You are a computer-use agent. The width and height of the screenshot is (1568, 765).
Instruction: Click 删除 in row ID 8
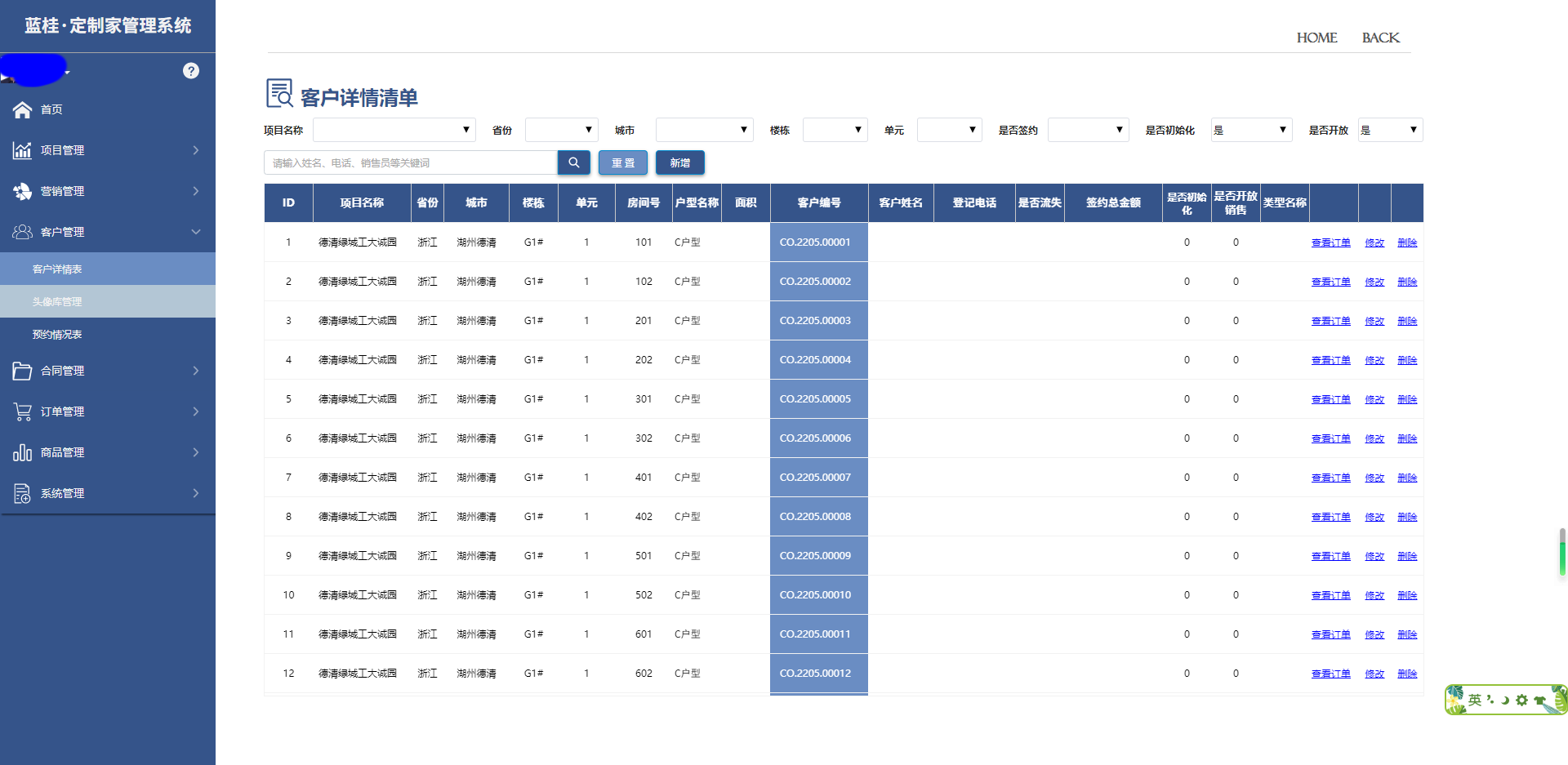point(1407,517)
